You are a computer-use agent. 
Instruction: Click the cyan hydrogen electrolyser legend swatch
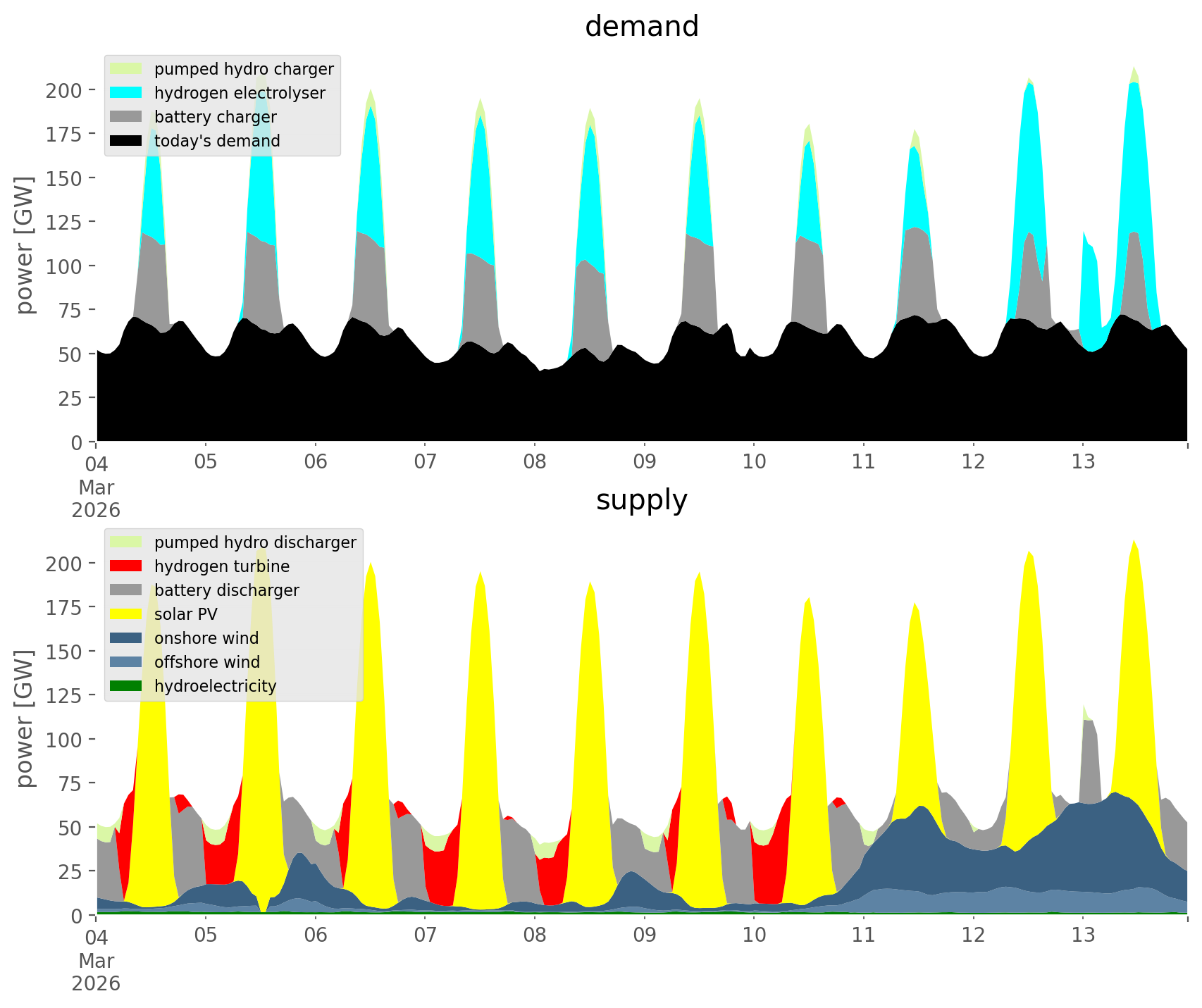coord(126,93)
